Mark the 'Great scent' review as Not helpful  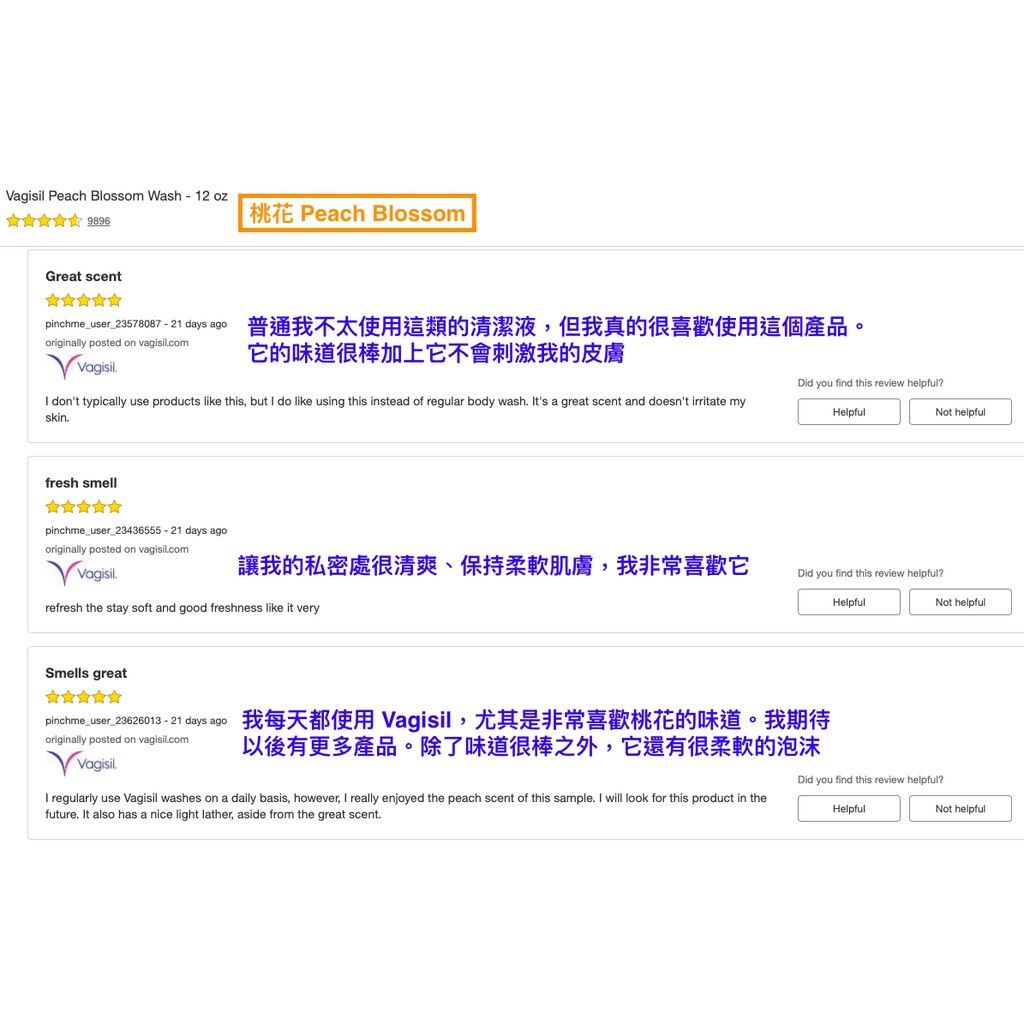click(x=960, y=412)
